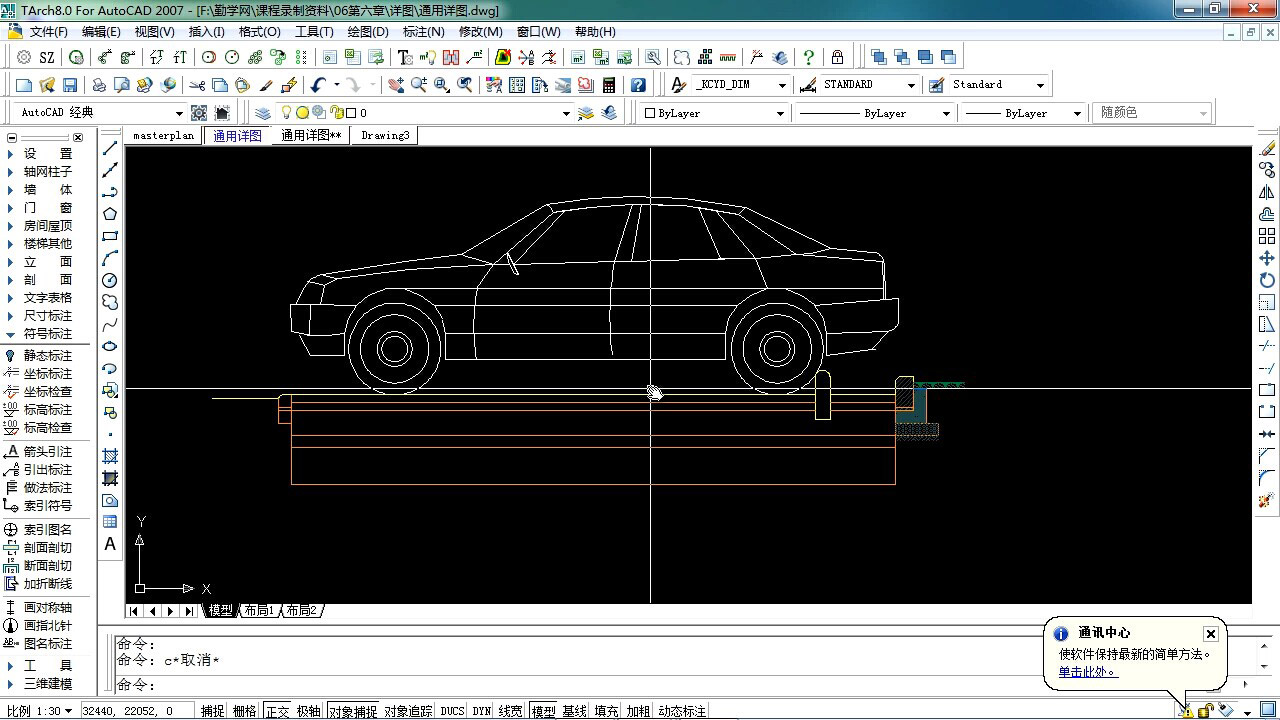Select the Pan realtime hand icon
1280x720 pixels.
[x=396, y=85]
